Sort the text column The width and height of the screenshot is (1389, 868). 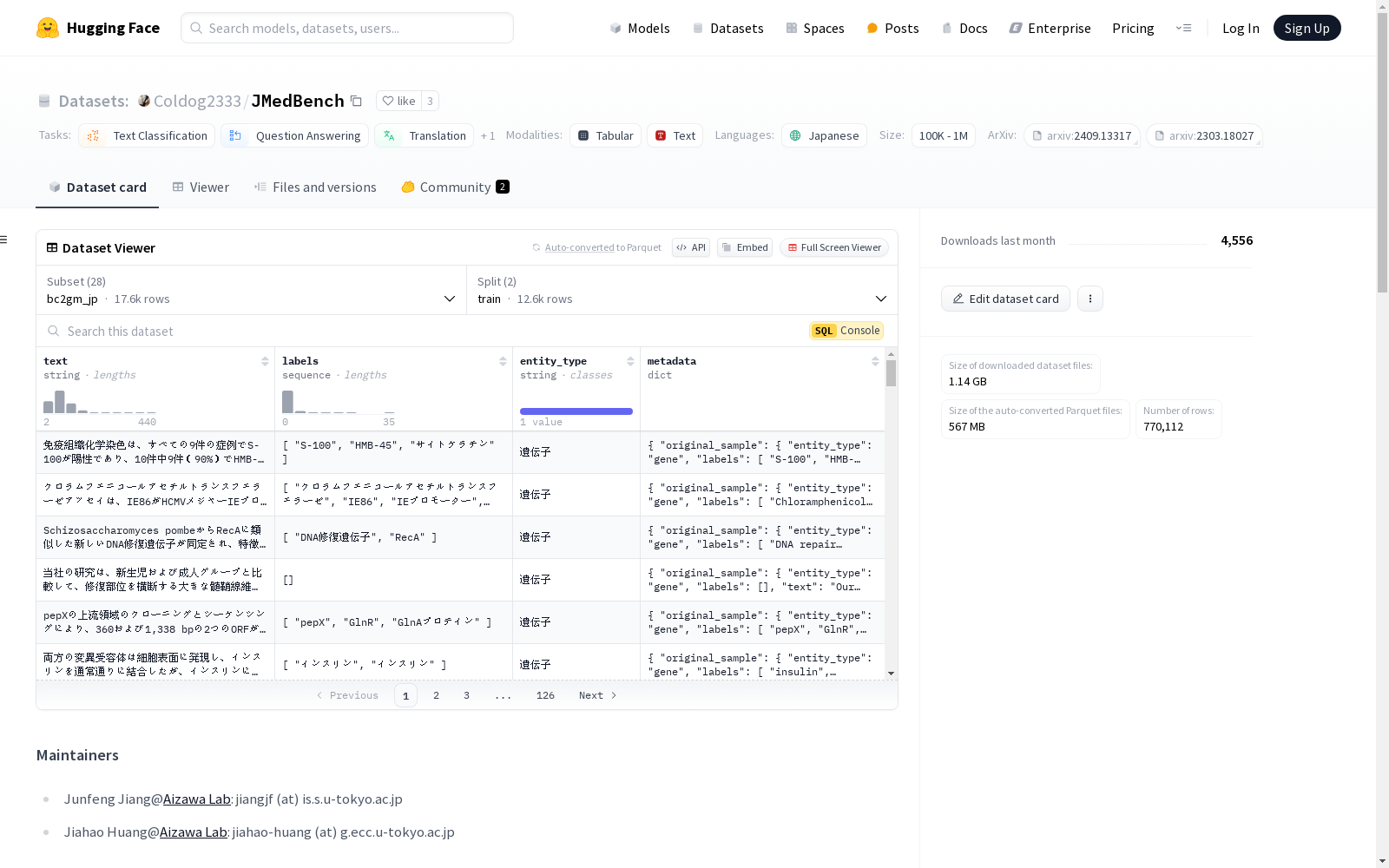click(265, 361)
